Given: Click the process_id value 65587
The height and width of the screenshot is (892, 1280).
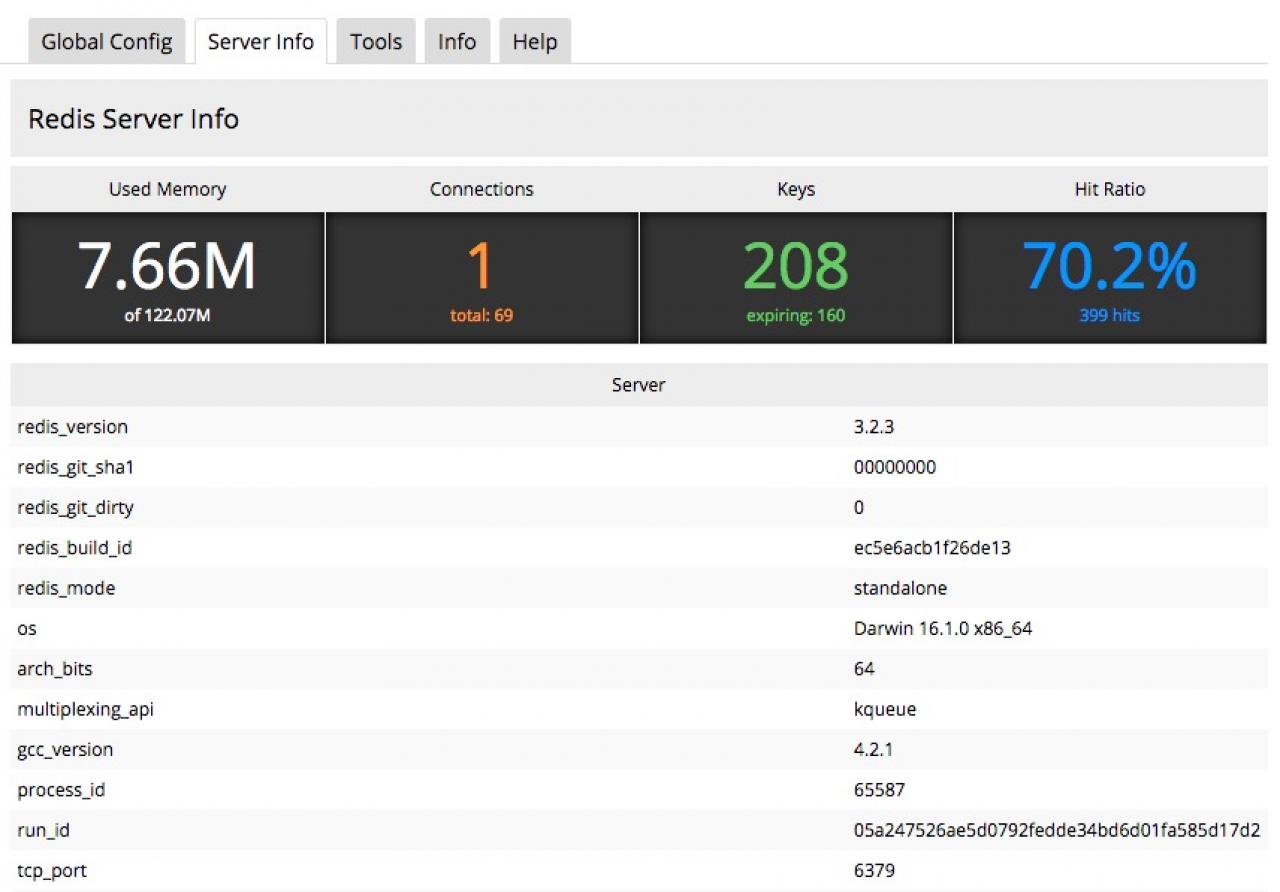Looking at the screenshot, I should click(879, 790).
